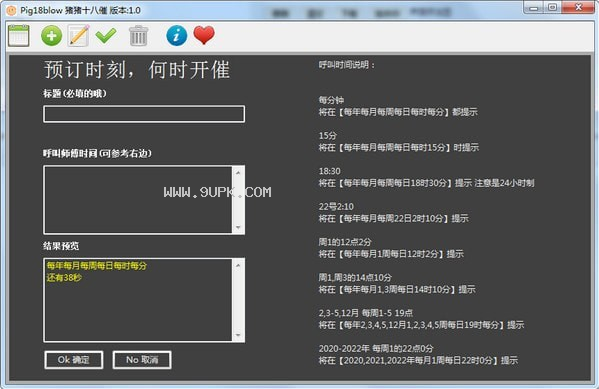
Task: Minimize the Pig18blow window
Action: (534, 8)
